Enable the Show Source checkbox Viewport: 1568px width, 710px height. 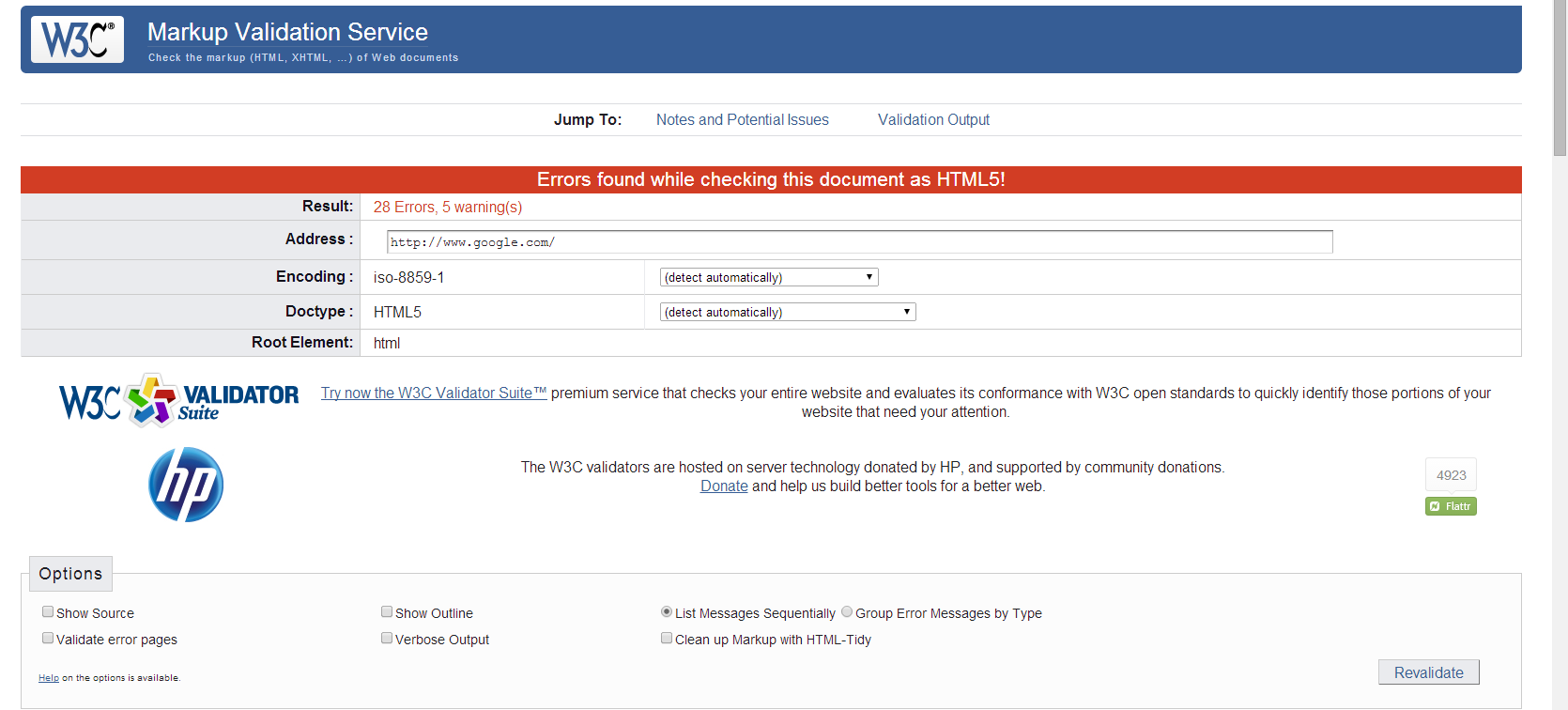click(48, 611)
